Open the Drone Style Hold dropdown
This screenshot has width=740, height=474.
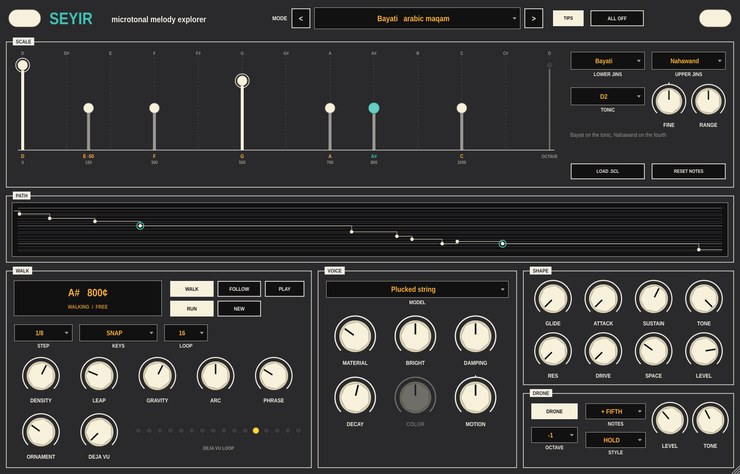point(615,440)
